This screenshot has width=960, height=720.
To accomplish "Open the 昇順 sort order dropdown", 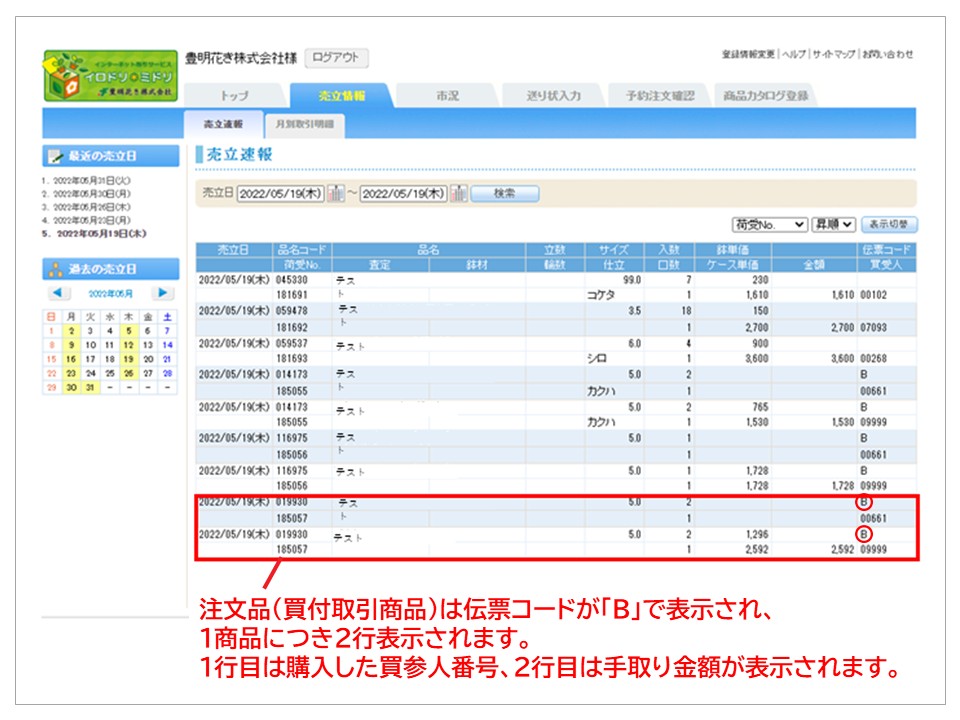I will tap(833, 225).
